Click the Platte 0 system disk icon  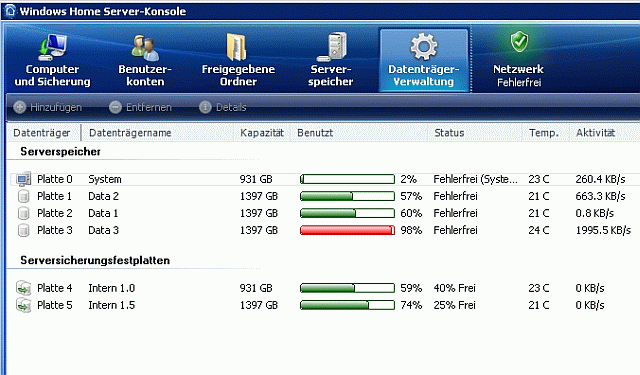tap(23, 179)
